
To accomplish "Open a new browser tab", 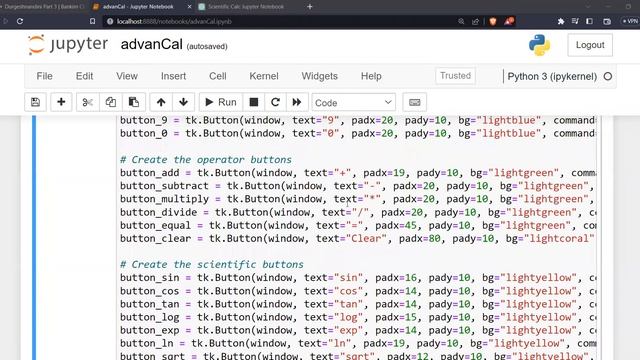I will coord(310,7).
